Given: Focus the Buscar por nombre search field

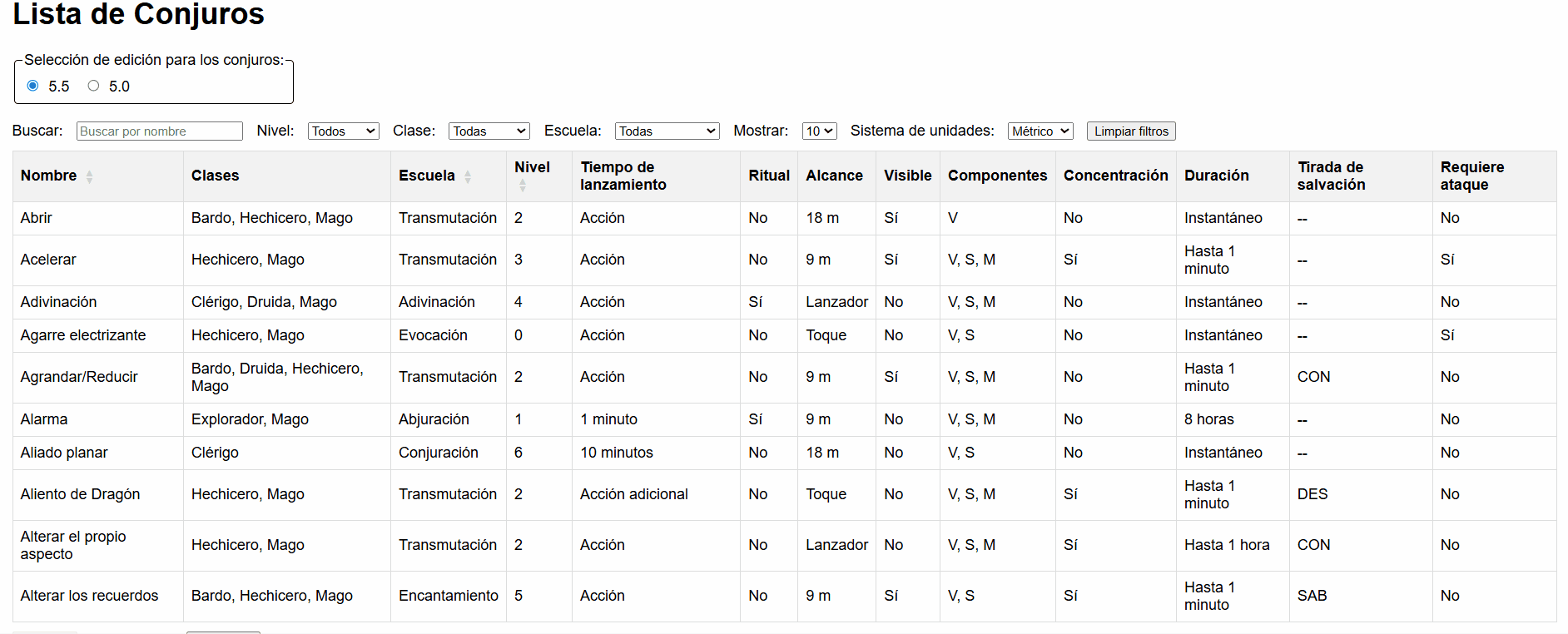Looking at the screenshot, I should tap(159, 131).
